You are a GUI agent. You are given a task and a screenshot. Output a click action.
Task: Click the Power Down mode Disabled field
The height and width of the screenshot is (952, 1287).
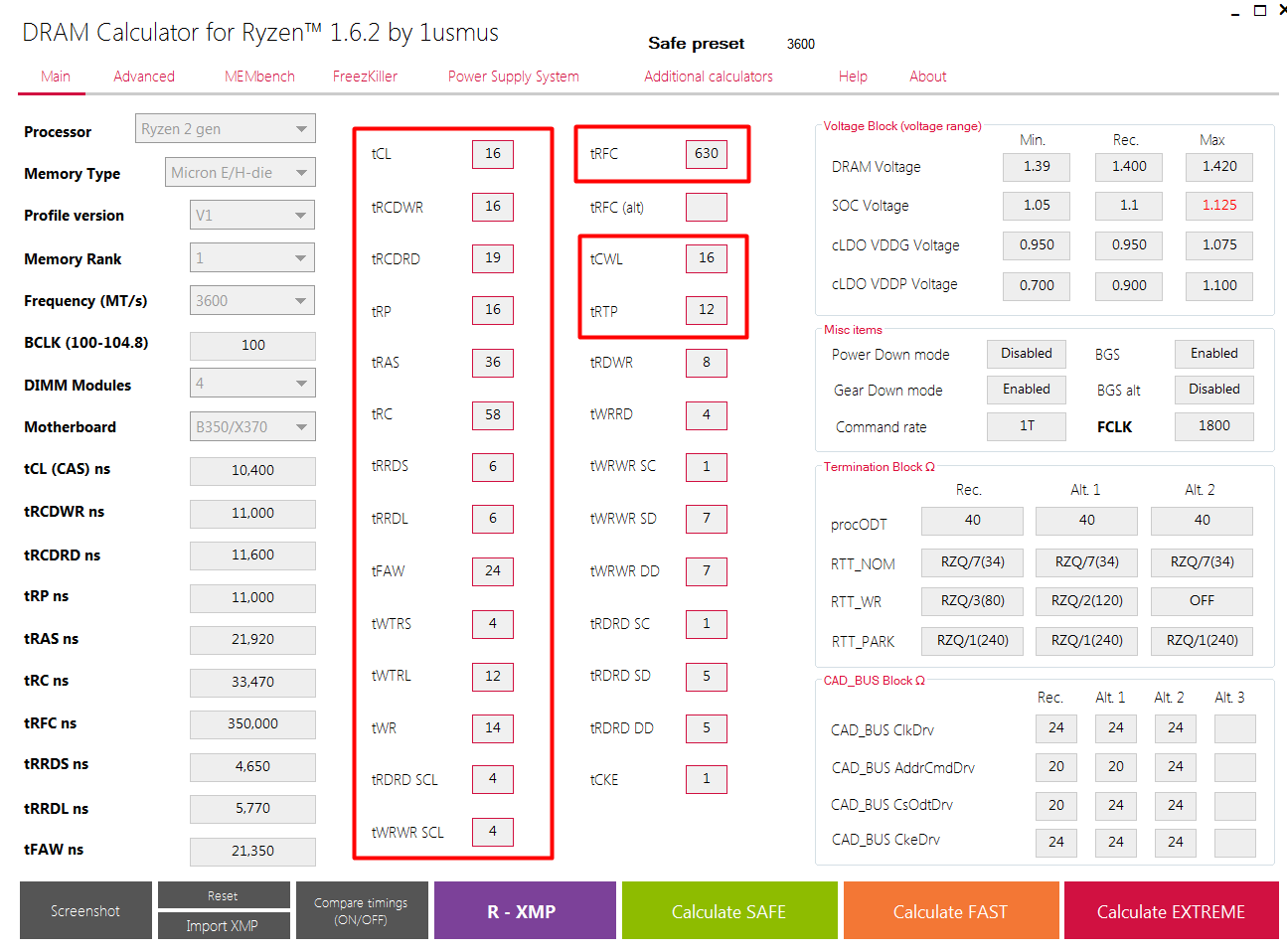(x=1027, y=354)
